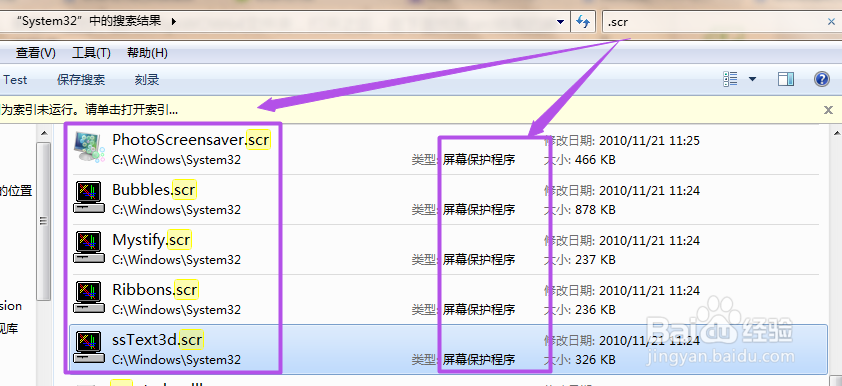Select the Bubbles.scr file name
842x386 pixels.
click(154, 190)
